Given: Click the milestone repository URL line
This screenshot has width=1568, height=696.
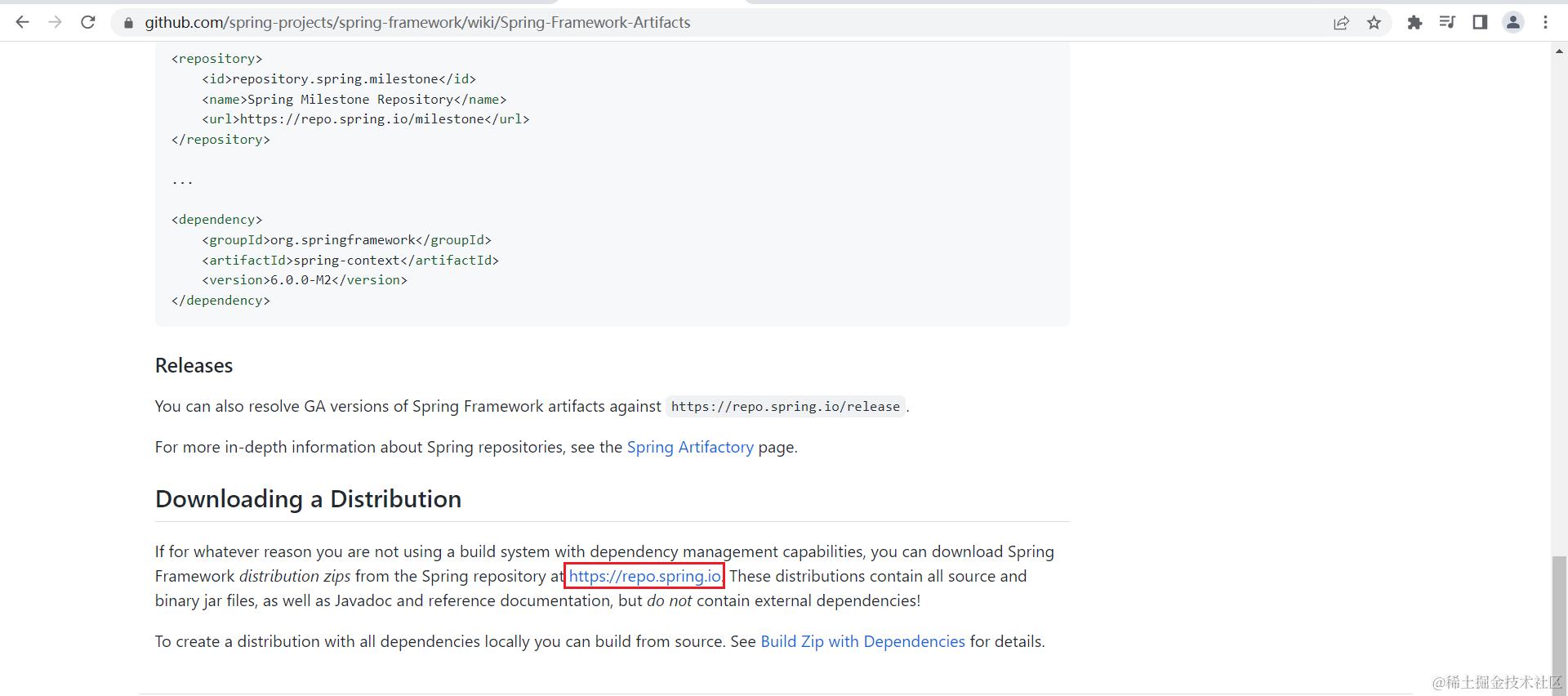Looking at the screenshot, I should (366, 119).
